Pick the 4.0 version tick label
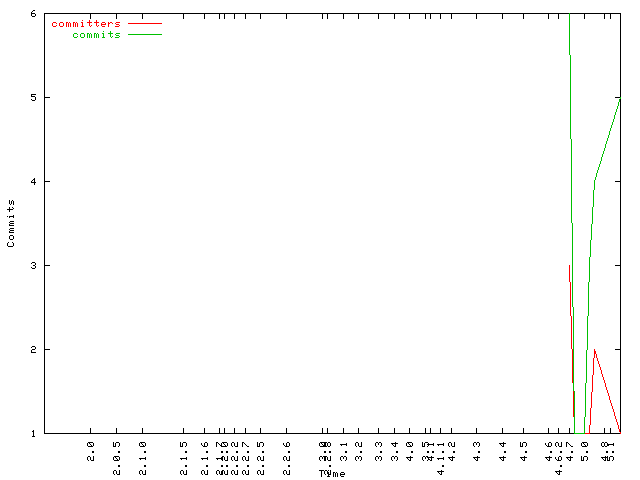The height and width of the screenshot is (480, 640). (409, 446)
